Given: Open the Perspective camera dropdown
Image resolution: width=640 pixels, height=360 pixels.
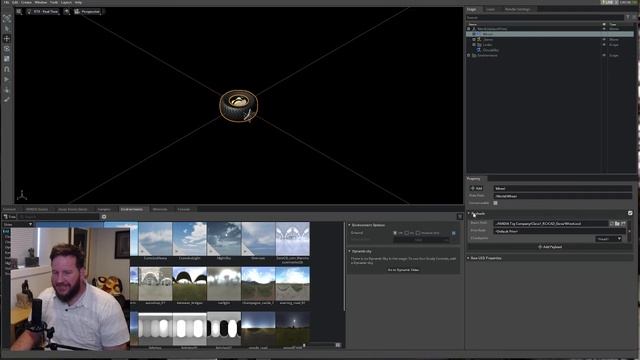Looking at the screenshot, I should [87, 11].
